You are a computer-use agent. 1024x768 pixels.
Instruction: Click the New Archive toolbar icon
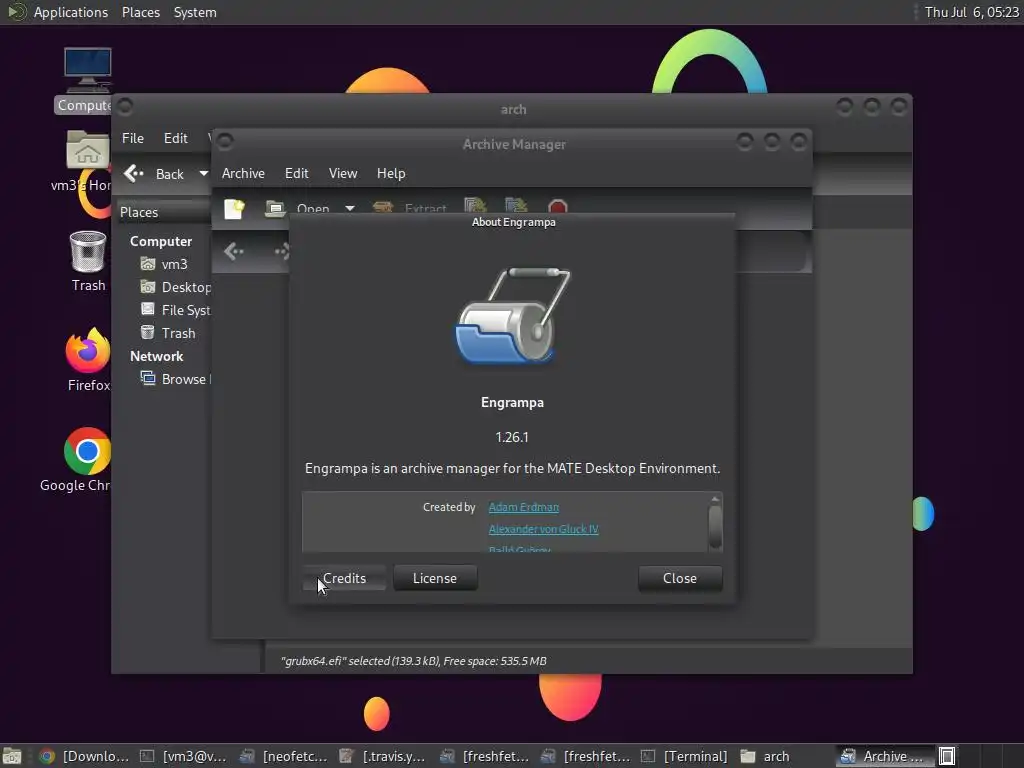click(x=234, y=208)
